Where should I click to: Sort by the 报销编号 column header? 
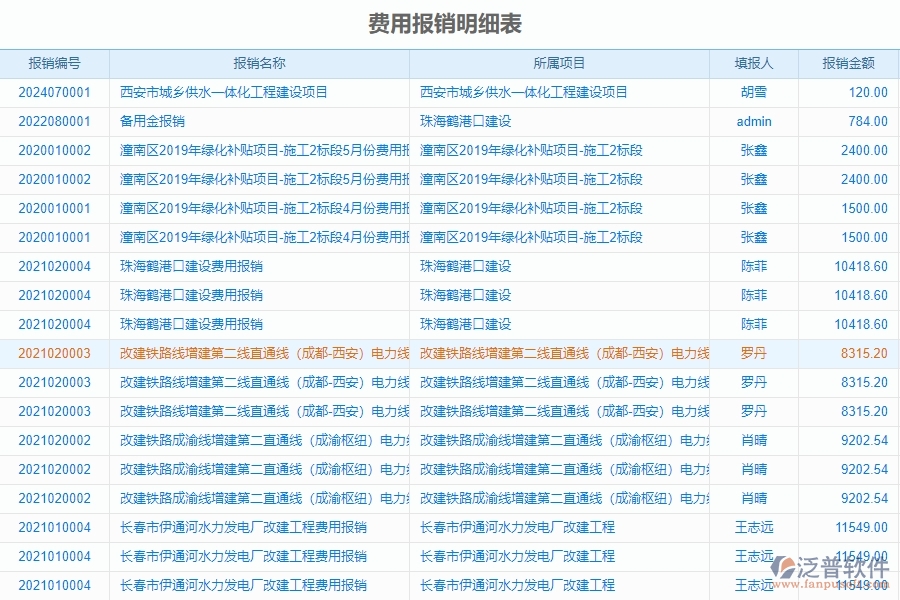pos(55,62)
